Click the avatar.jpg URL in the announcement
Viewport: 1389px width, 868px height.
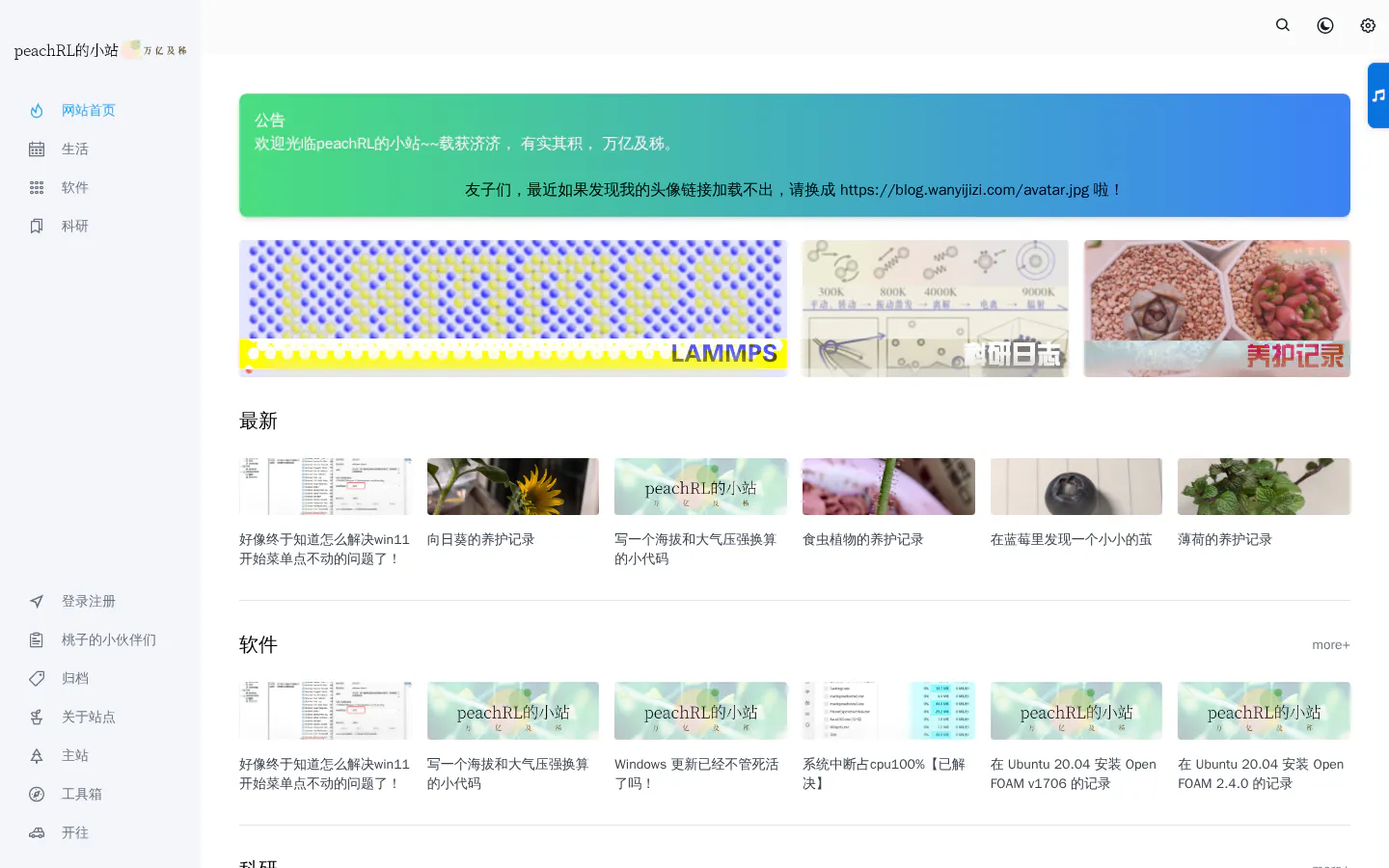coord(965,190)
